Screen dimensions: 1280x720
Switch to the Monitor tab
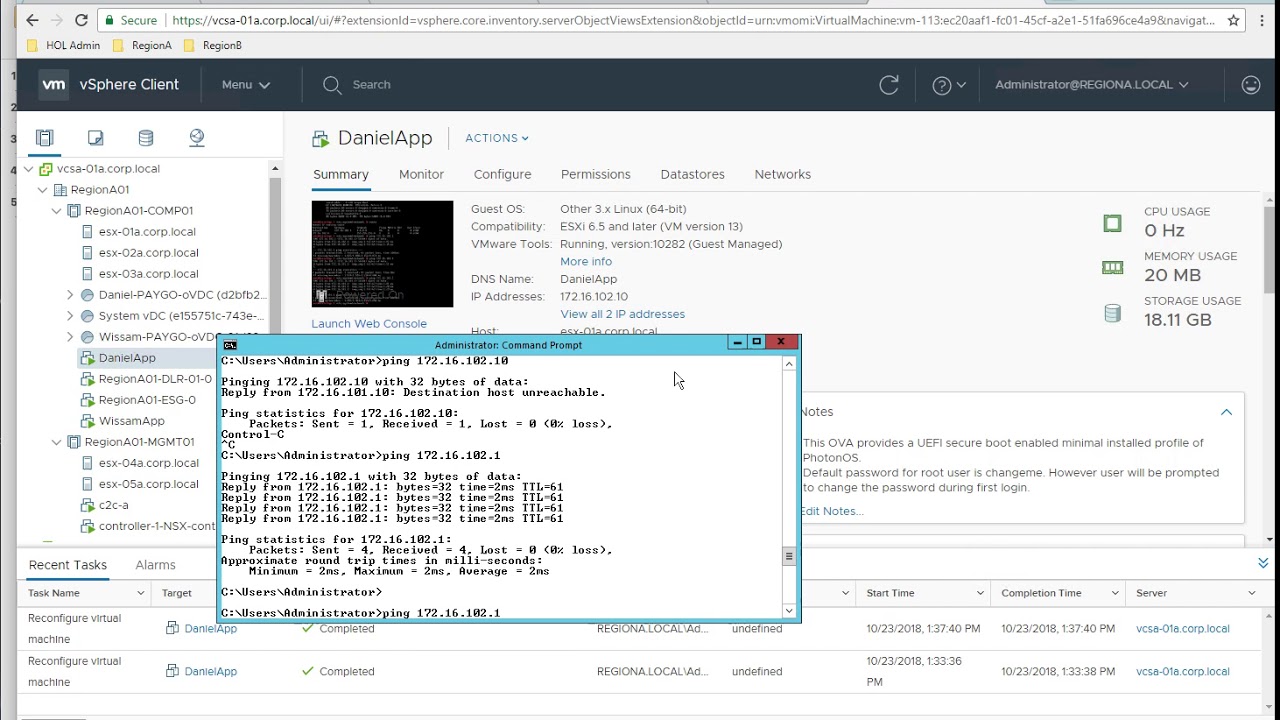(421, 174)
